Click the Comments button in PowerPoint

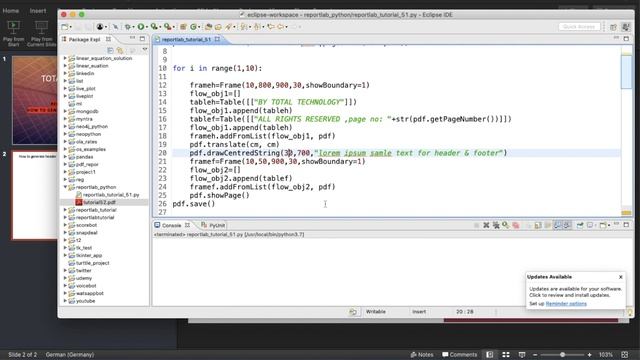pyautogui.click(x=460, y=355)
